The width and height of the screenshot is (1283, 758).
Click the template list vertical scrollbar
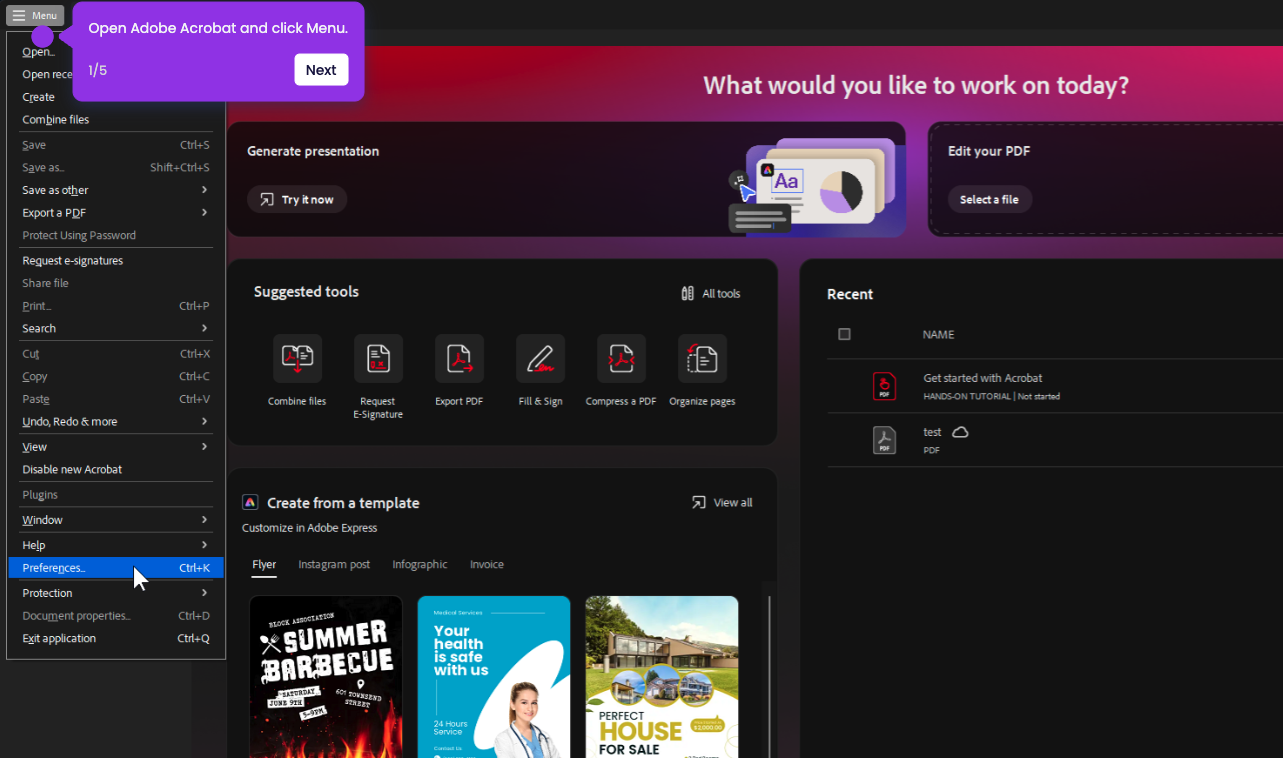pyautogui.click(x=769, y=676)
